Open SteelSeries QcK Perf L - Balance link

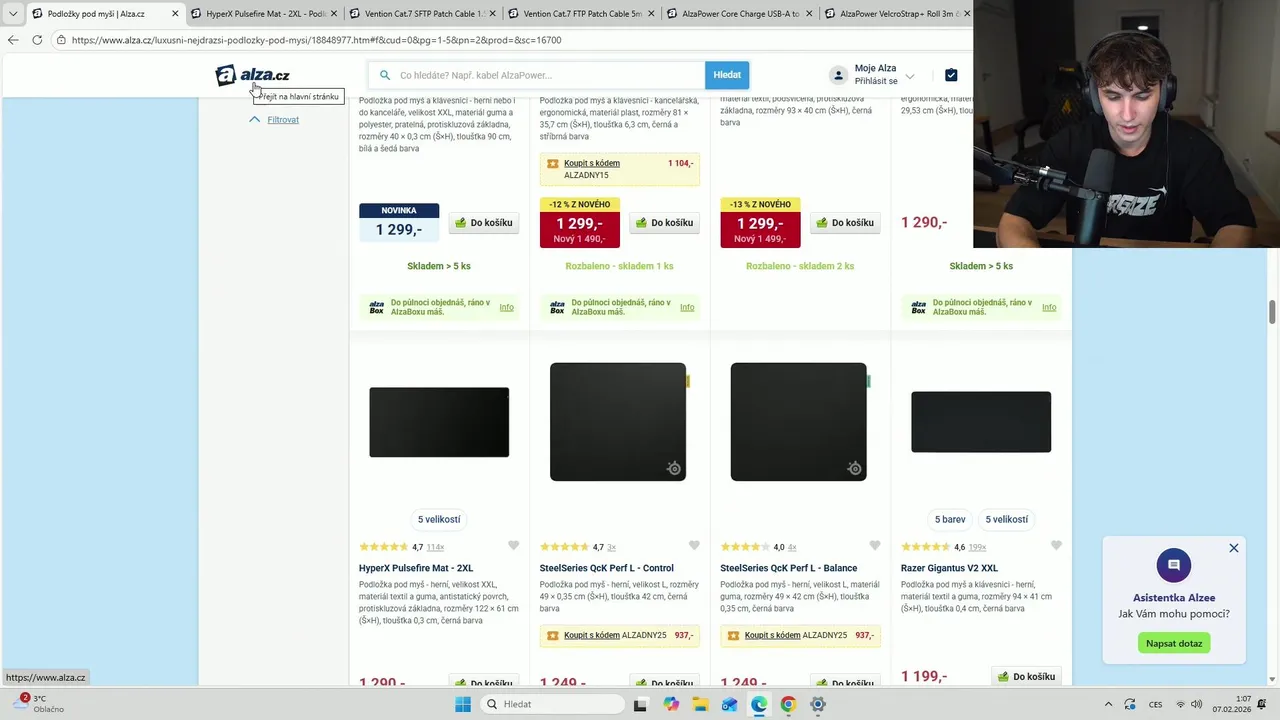point(788,568)
